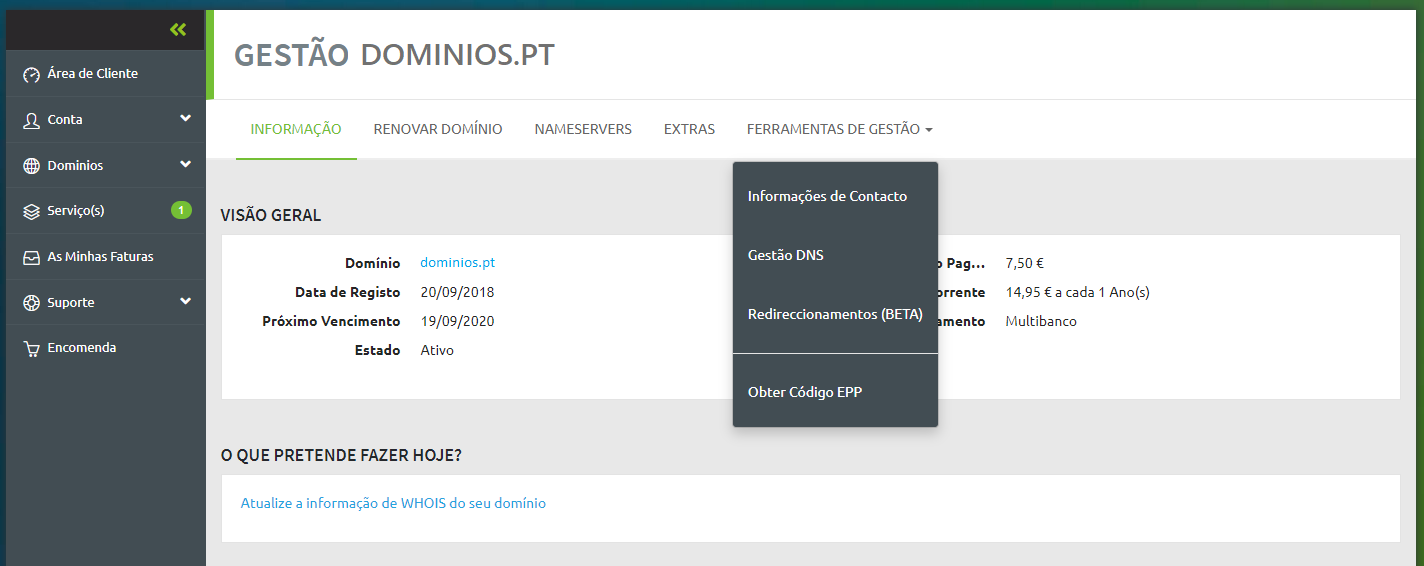Viewport: 1424px width, 566px height.
Task: Select Gestão DNS from the dropdown menu
Action: coord(786,255)
